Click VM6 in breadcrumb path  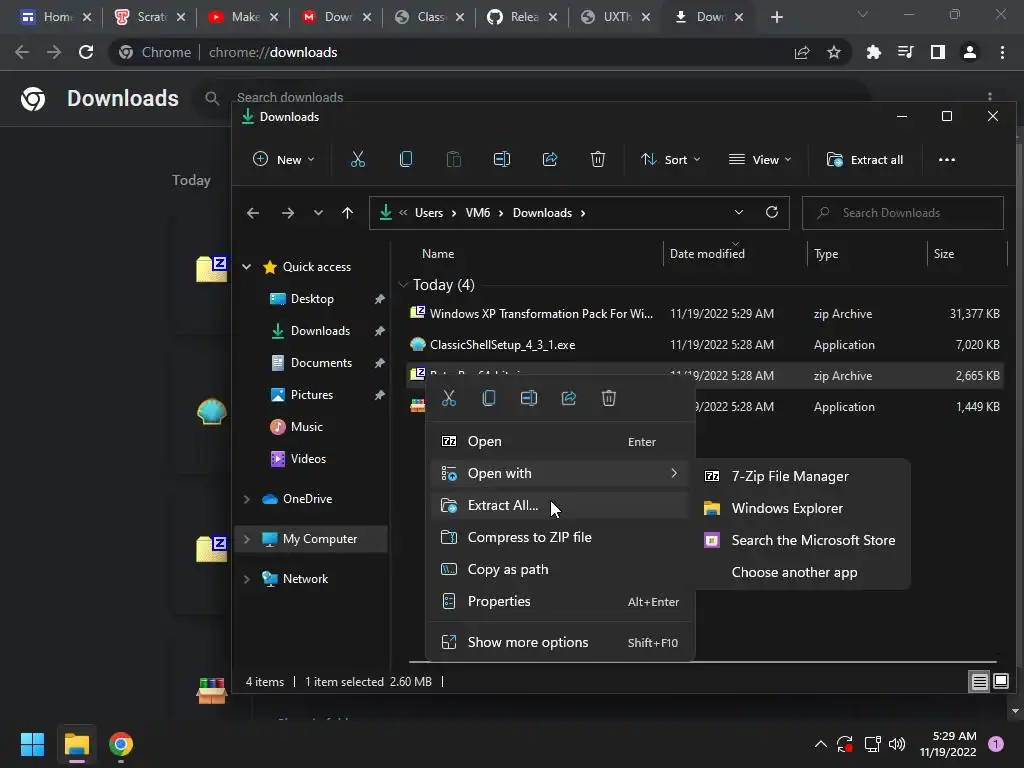click(478, 213)
